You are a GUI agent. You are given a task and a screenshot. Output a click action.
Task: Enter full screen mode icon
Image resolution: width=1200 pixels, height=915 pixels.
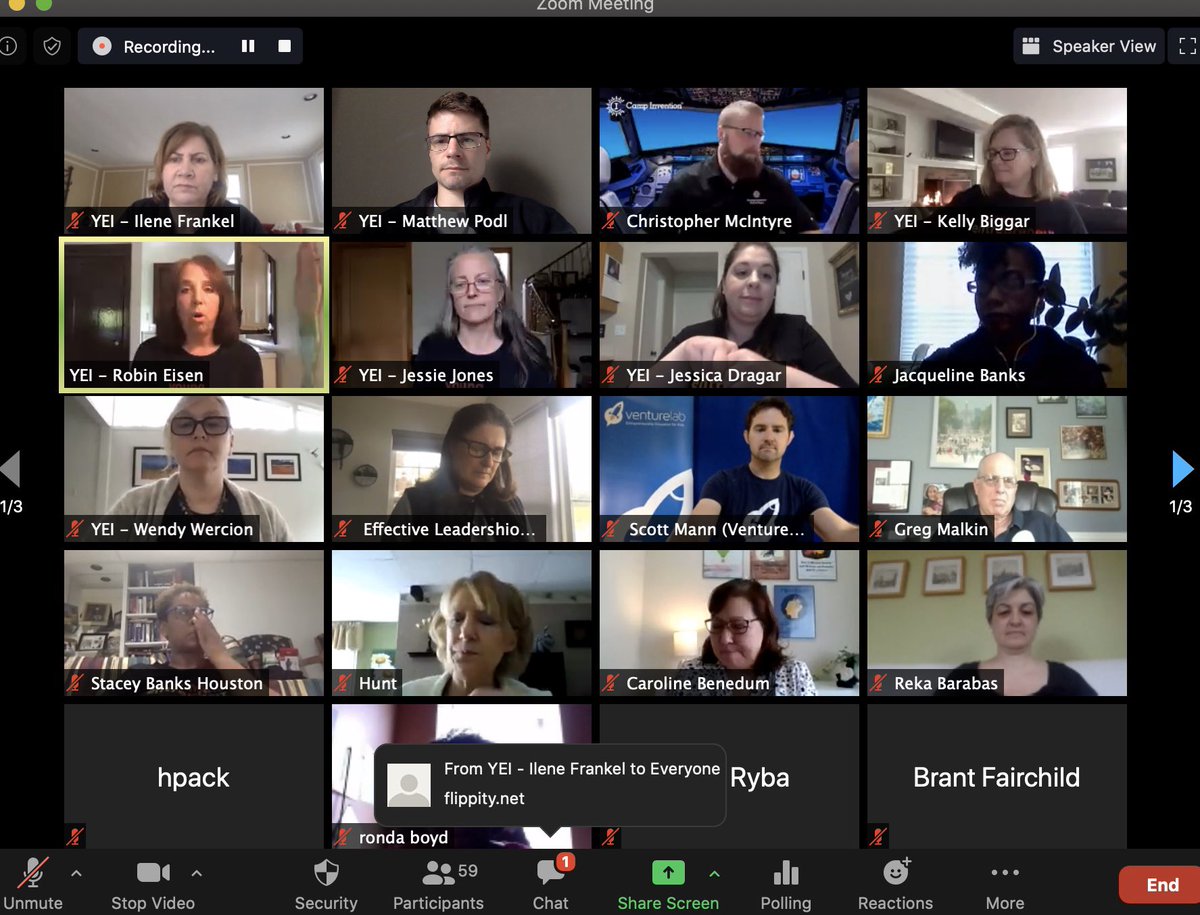click(1187, 46)
